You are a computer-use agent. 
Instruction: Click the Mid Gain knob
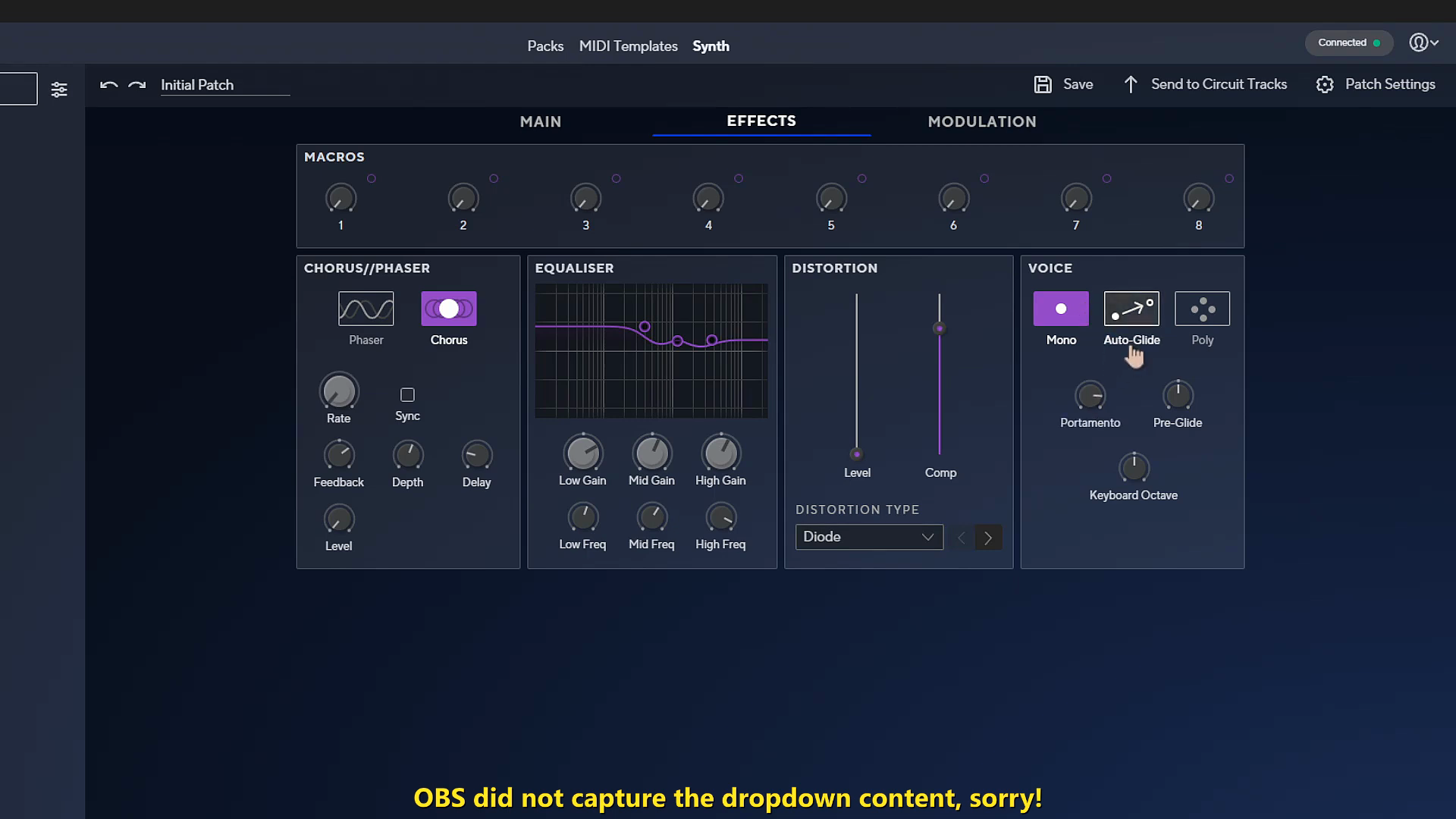[x=652, y=453]
